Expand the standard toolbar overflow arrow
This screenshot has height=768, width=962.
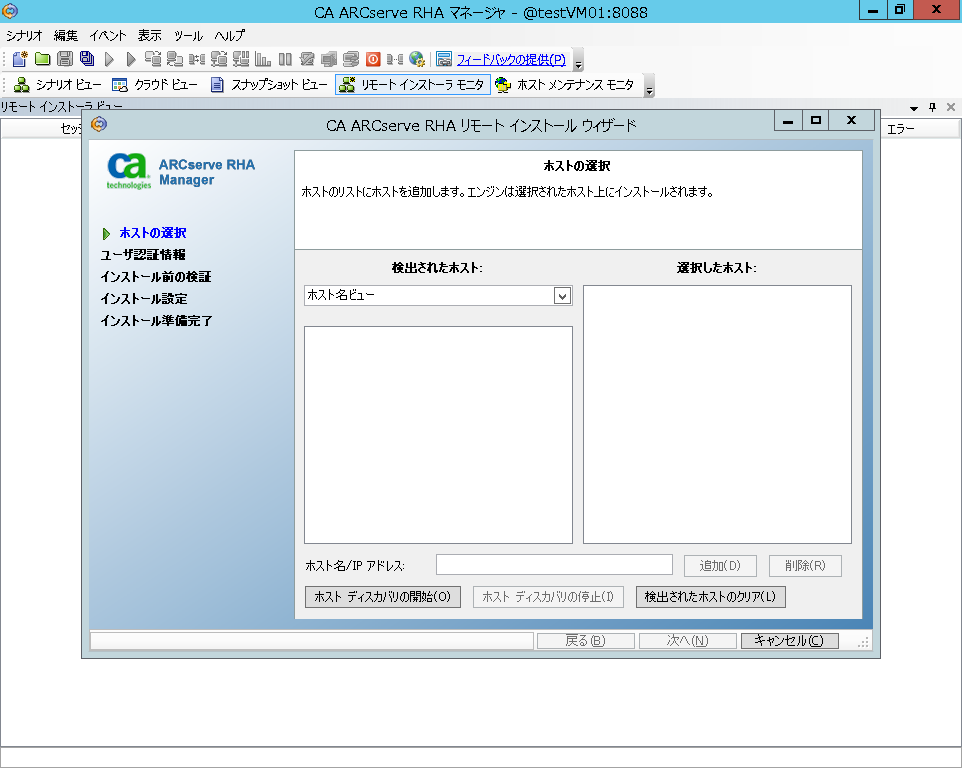pos(578,60)
